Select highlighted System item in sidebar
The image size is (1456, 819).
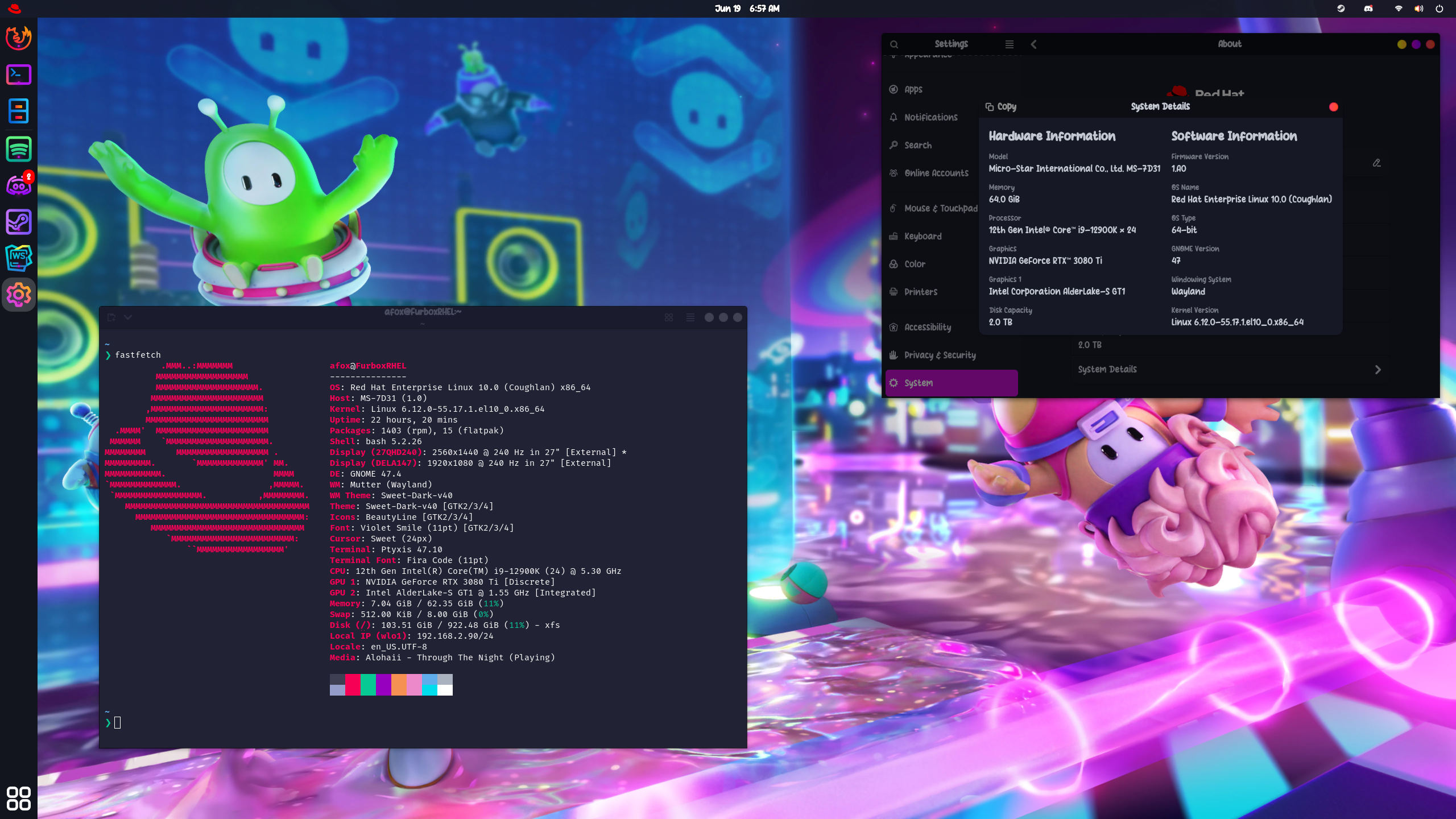pos(952,383)
